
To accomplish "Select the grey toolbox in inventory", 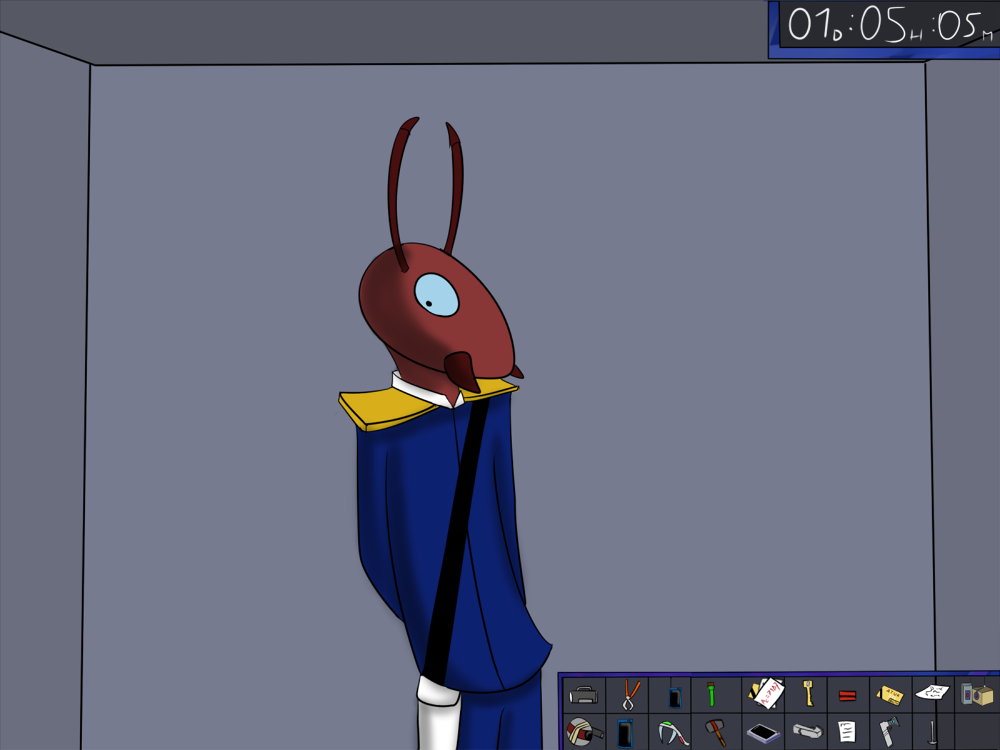I will click(x=584, y=694).
